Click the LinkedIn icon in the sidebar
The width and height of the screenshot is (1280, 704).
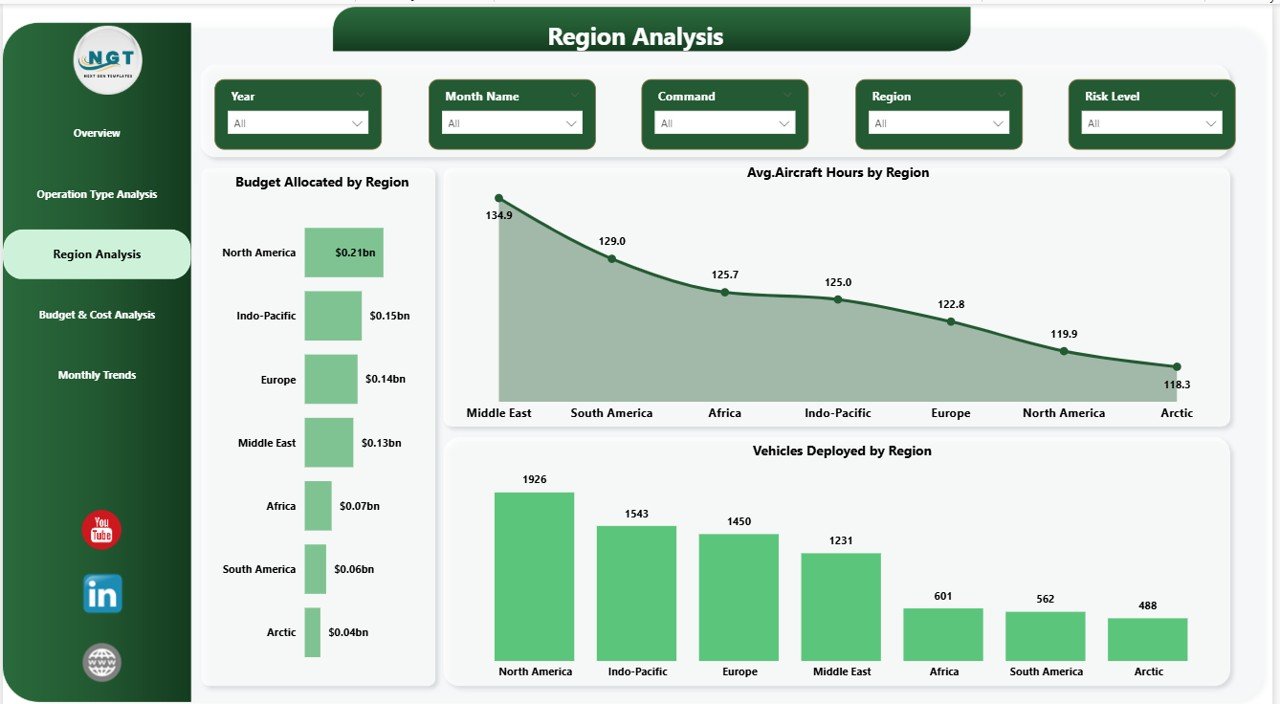tap(100, 593)
